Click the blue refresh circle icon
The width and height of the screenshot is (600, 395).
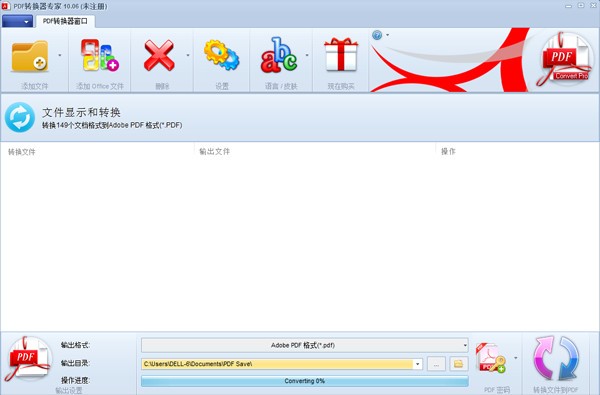pos(20,117)
